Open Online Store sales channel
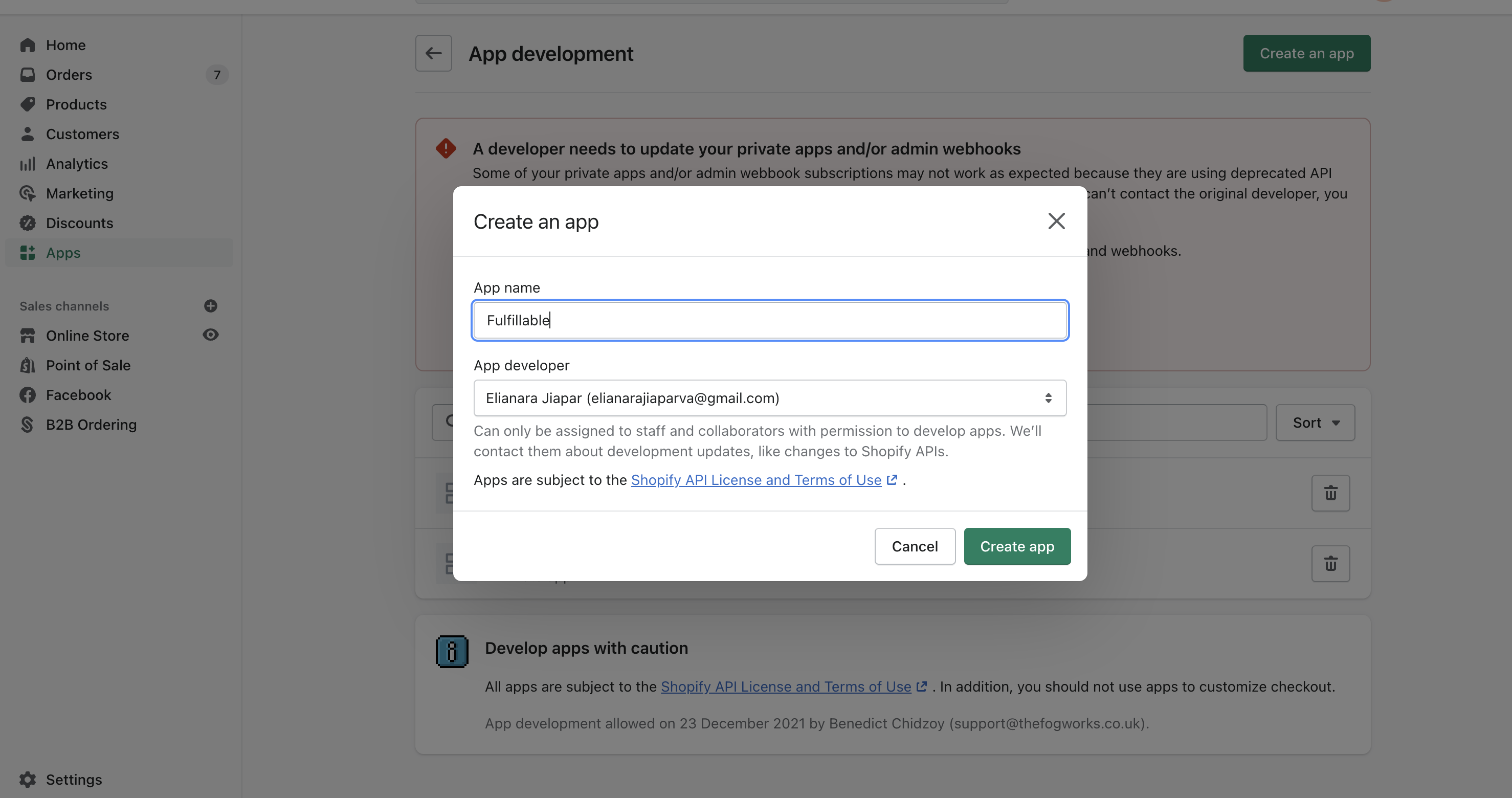The image size is (1512, 798). 87,335
